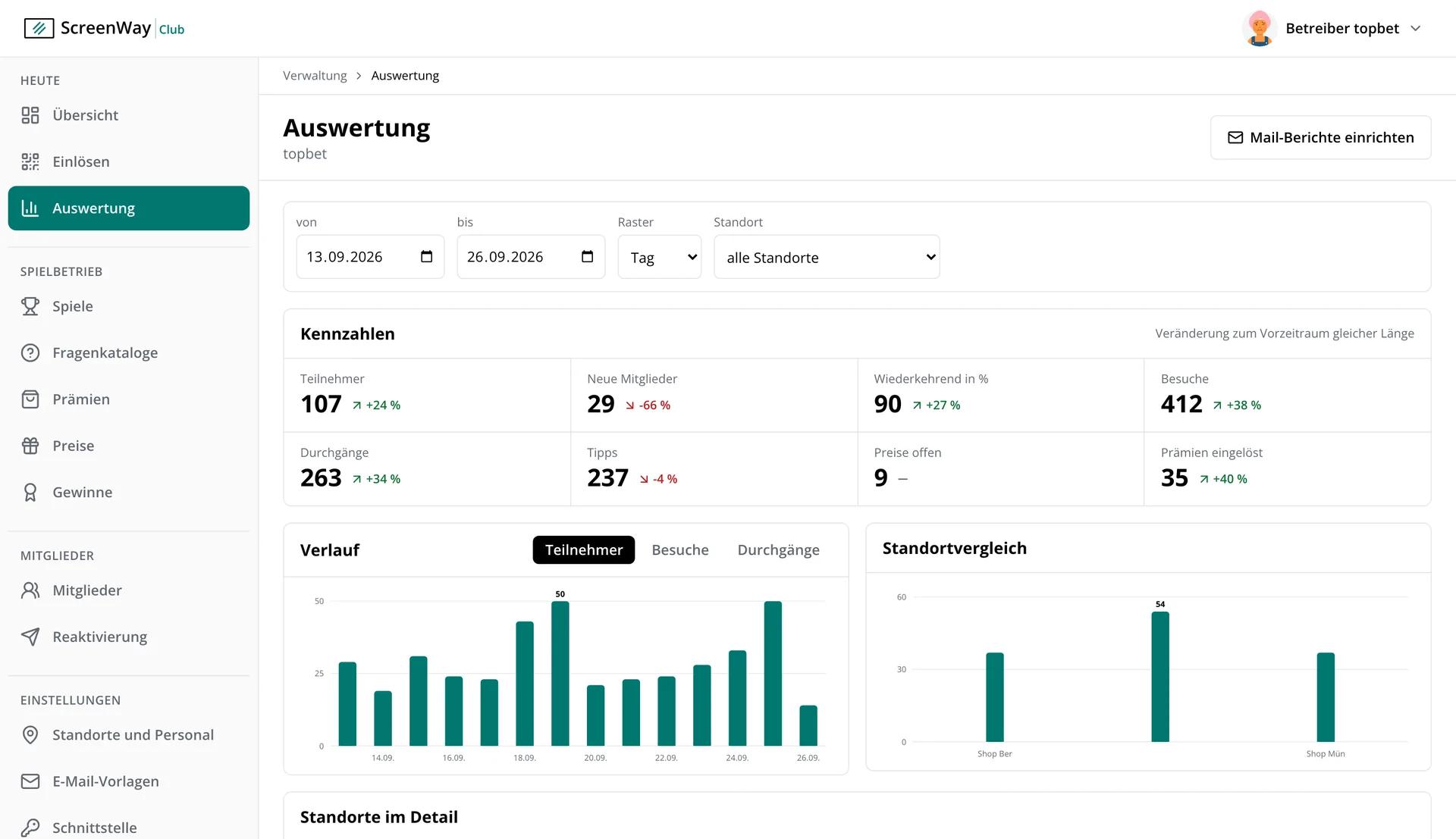1456x839 pixels.
Task: Click the Auswertung breadcrumb text
Action: [405, 76]
